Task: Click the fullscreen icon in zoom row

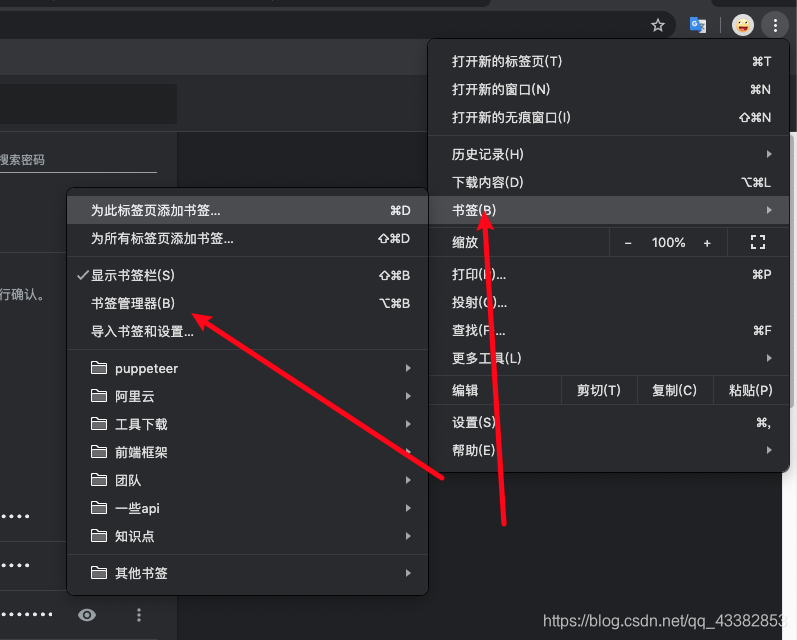Action: coord(758,242)
